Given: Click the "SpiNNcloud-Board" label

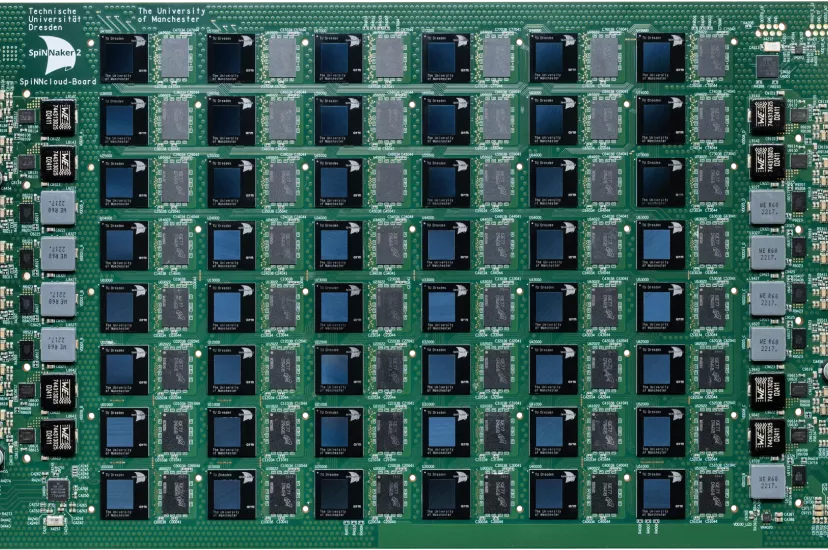Looking at the screenshot, I should [58, 82].
